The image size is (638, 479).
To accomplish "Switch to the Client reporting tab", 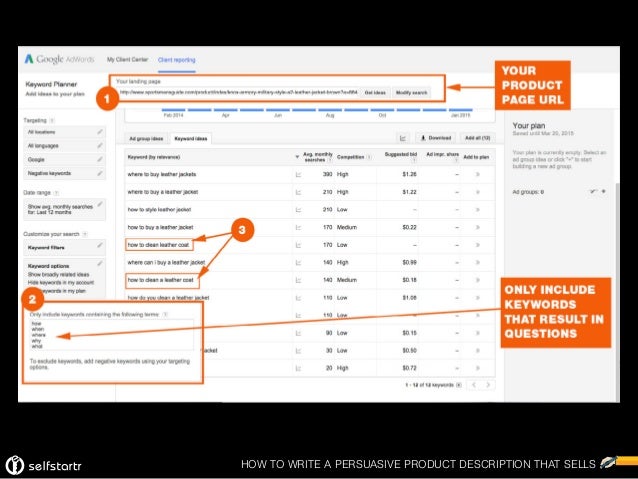I will (177, 60).
